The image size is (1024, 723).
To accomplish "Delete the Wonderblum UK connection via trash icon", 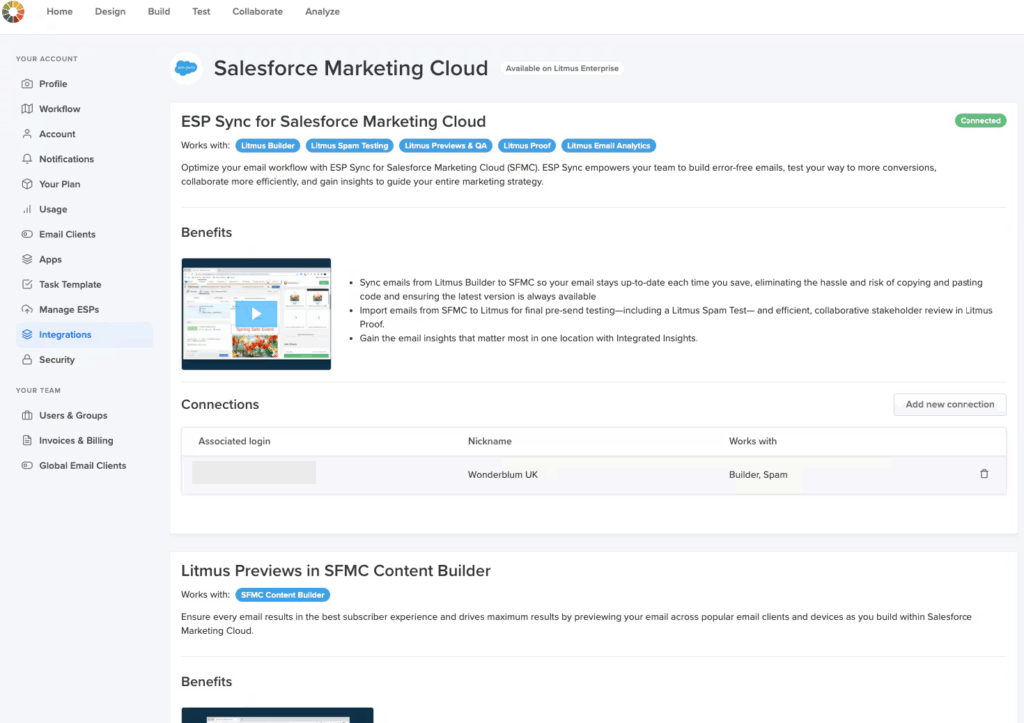I will (x=984, y=474).
